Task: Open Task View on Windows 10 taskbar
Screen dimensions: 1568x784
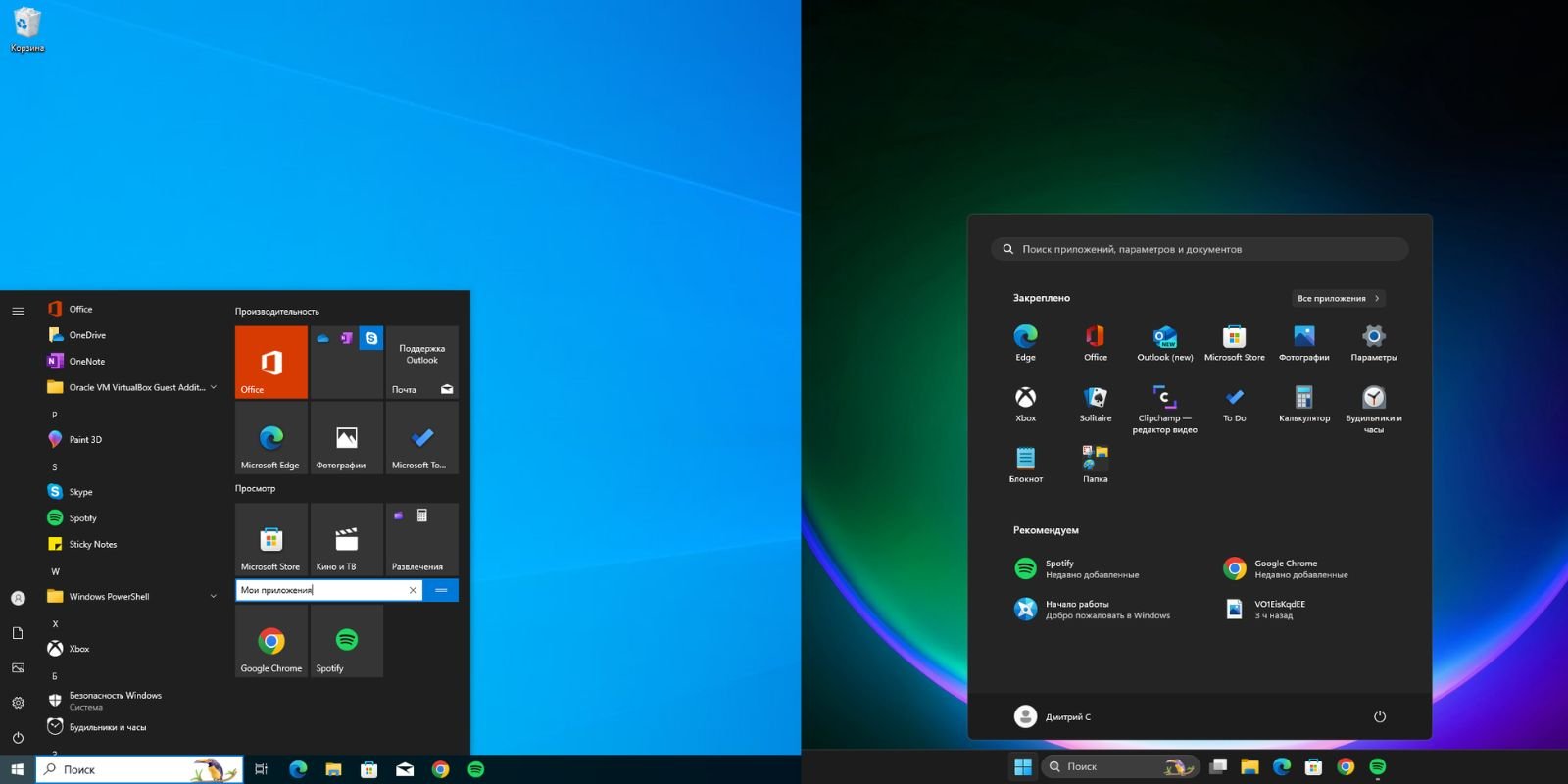Action: [261, 769]
